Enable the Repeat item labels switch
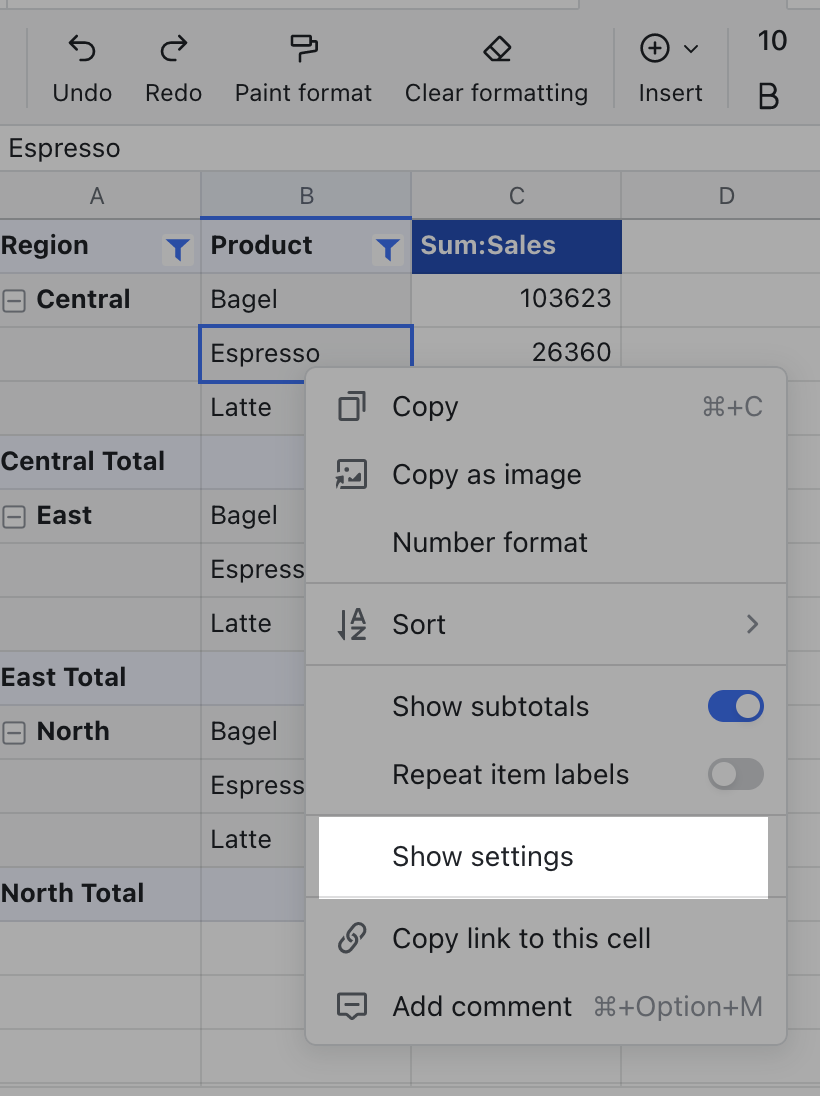 click(x=735, y=775)
